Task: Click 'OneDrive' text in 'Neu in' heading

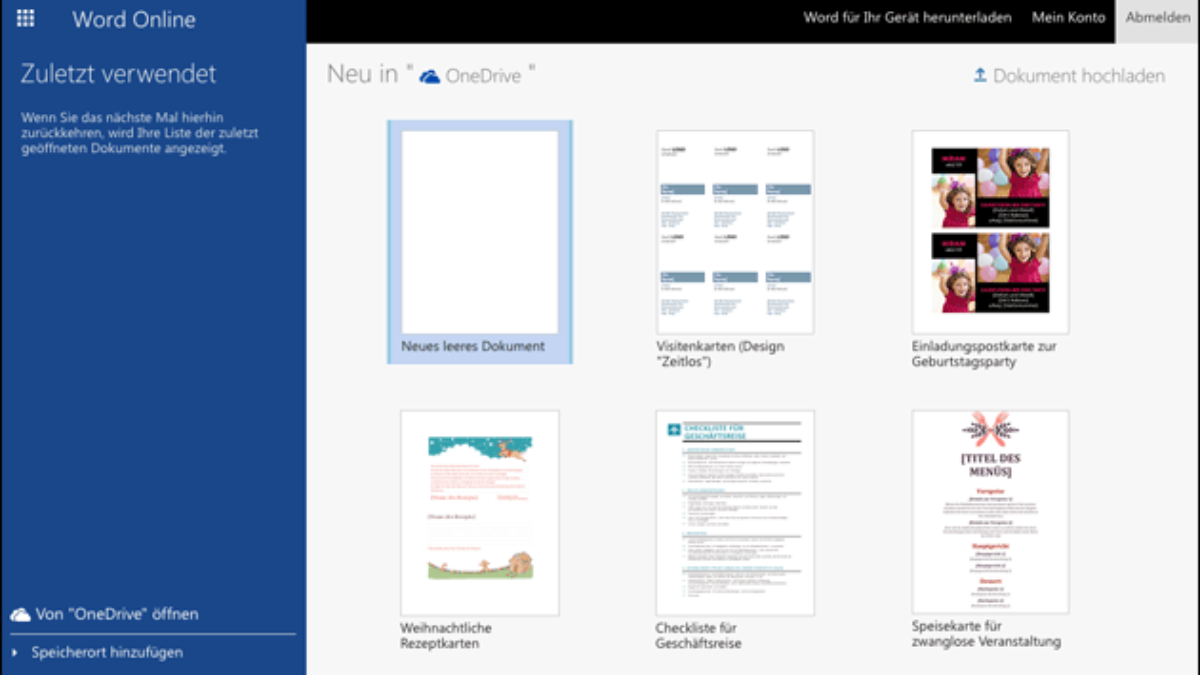Action: (x=483, y=76)
